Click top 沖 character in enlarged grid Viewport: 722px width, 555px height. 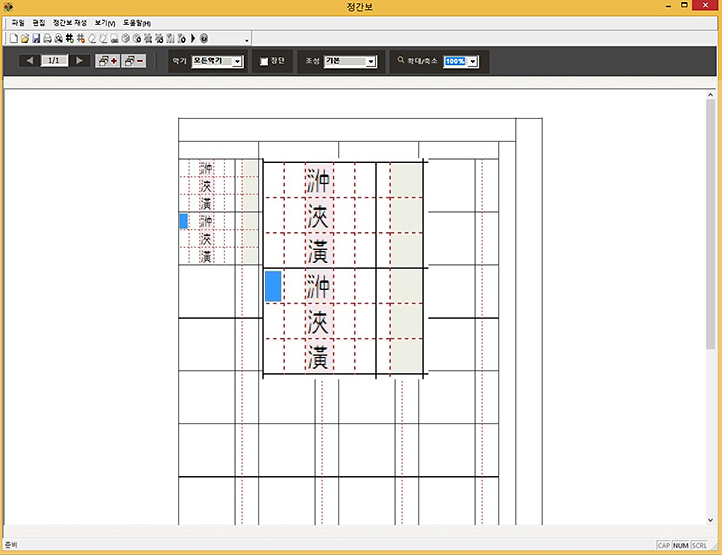point(318,181)
